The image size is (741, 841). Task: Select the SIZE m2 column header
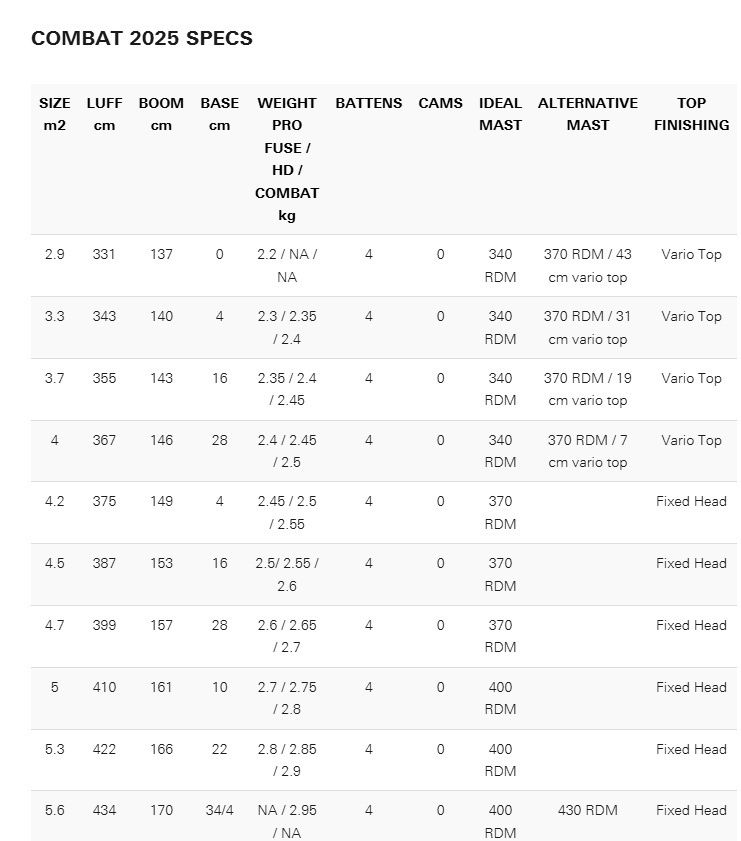55,114
